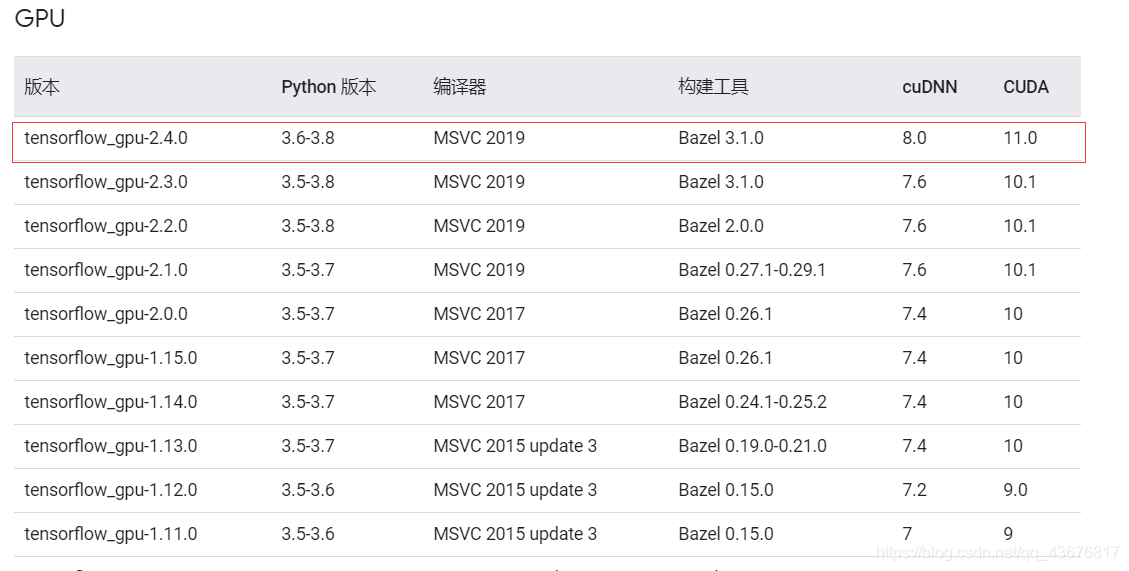
Task: Click Python 3.5-3.6 in tensorflow_gpu-1.11.0 row
Action: [x=307, y=533]
